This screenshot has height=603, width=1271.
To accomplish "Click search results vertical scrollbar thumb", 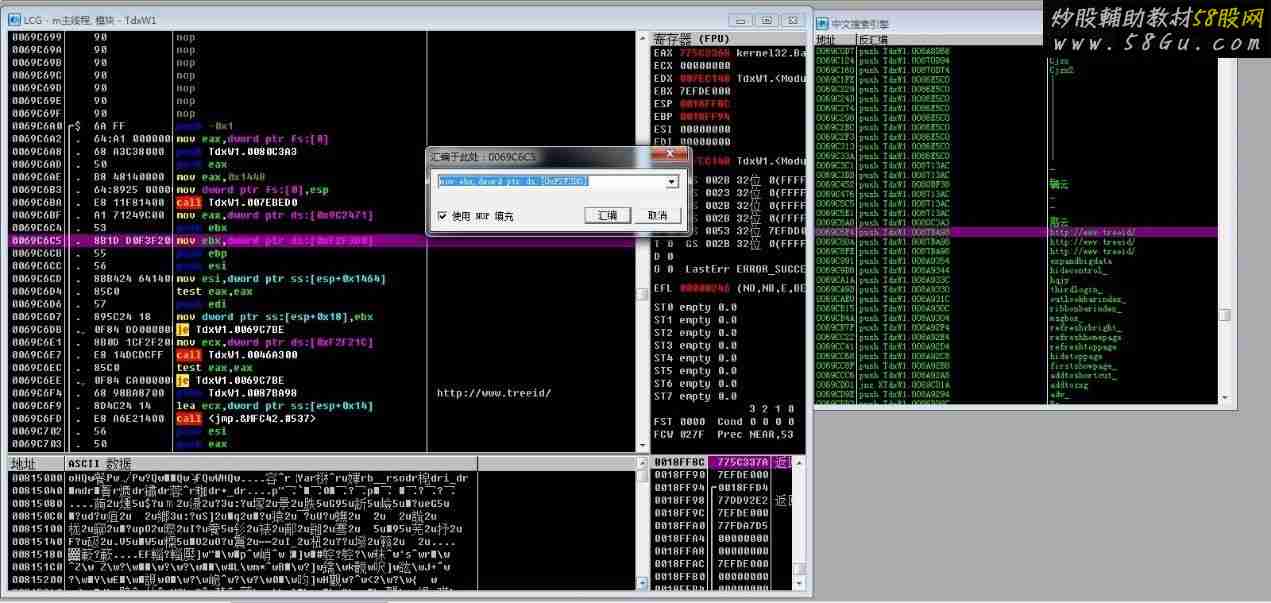I will tap(1225, 315).
